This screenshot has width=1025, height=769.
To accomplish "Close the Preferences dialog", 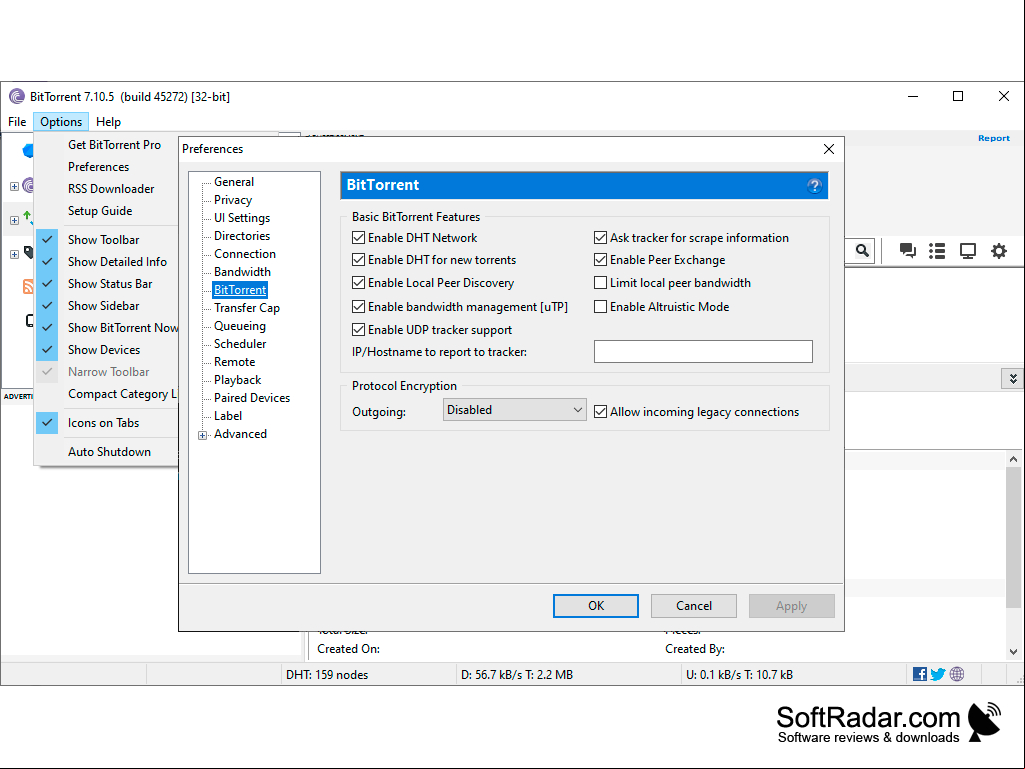I will 829,149.
